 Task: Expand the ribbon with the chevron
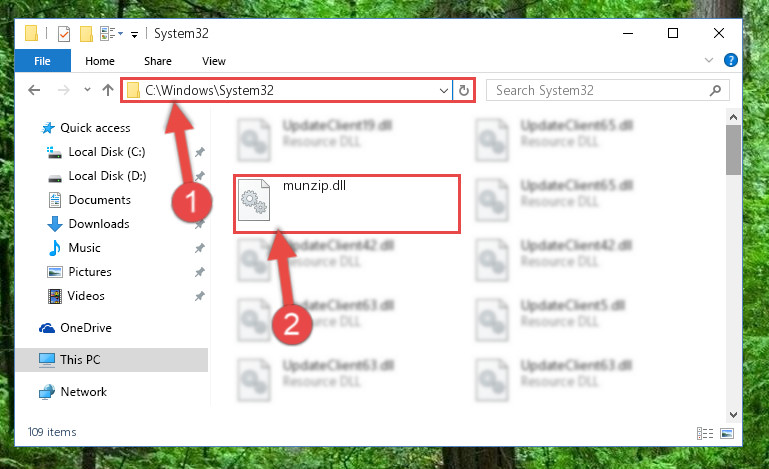(x=709, y=60)
